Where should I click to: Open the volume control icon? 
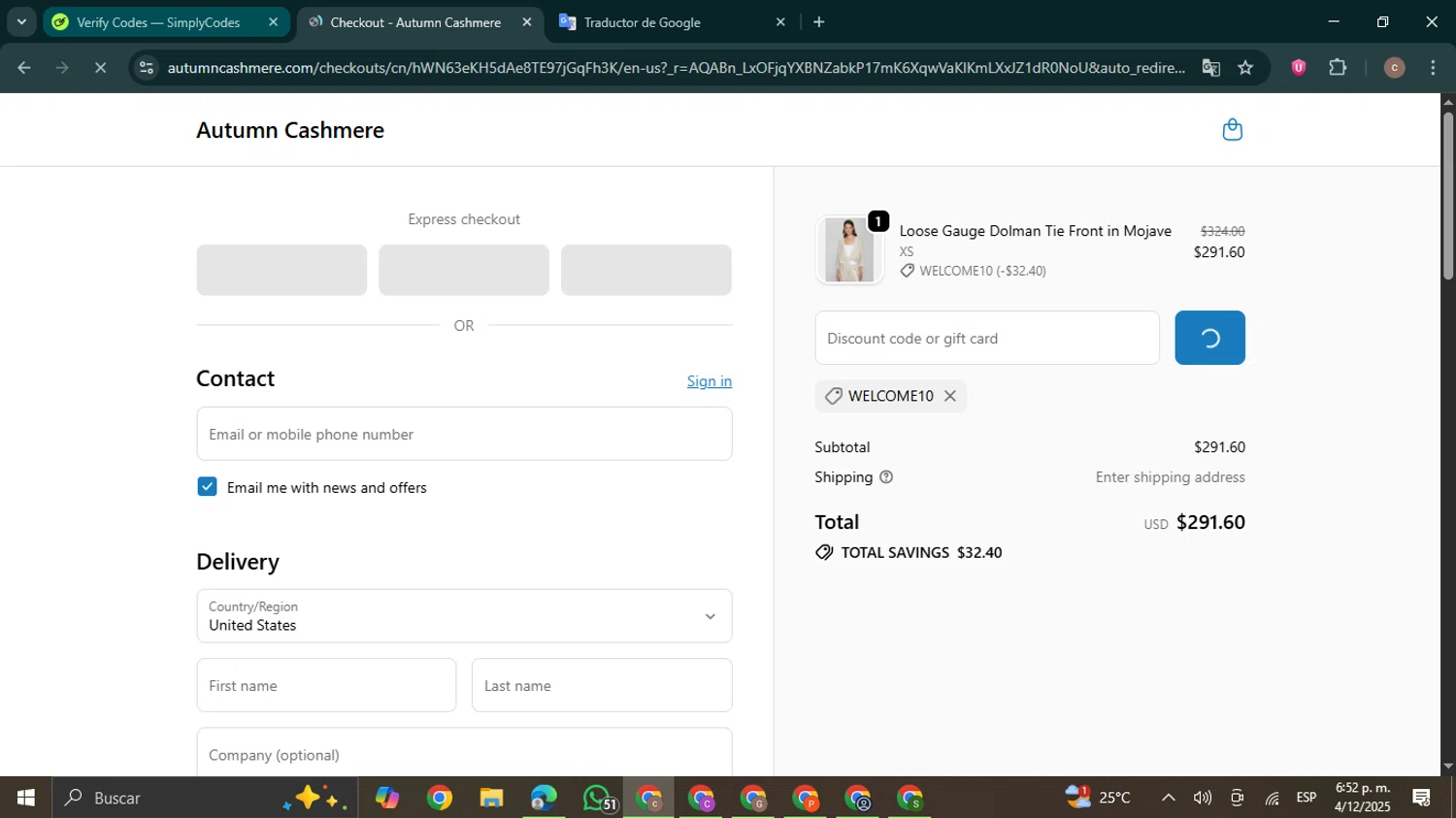point(1203,798)
